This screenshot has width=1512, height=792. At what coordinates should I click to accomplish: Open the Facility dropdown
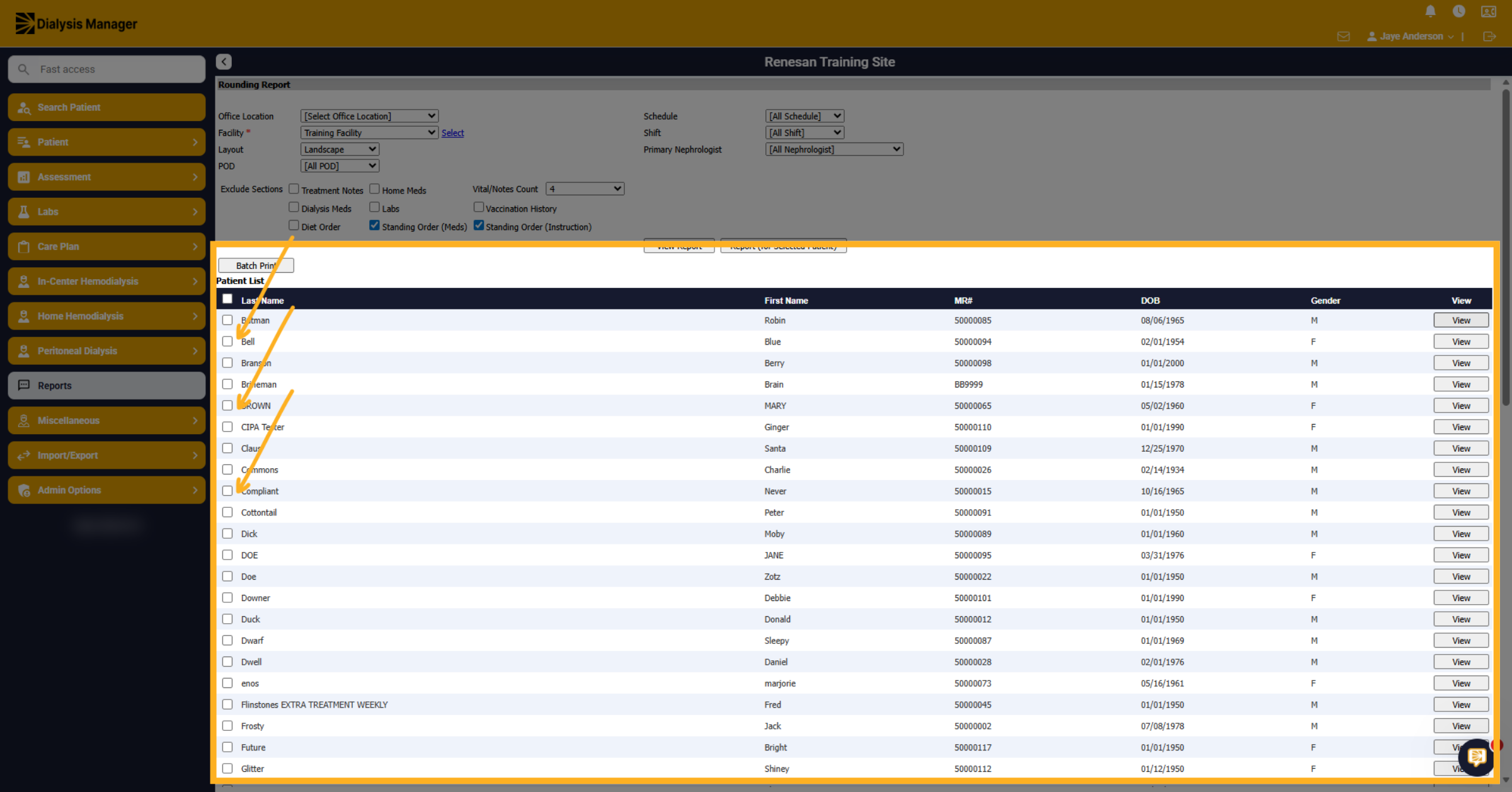369,132
